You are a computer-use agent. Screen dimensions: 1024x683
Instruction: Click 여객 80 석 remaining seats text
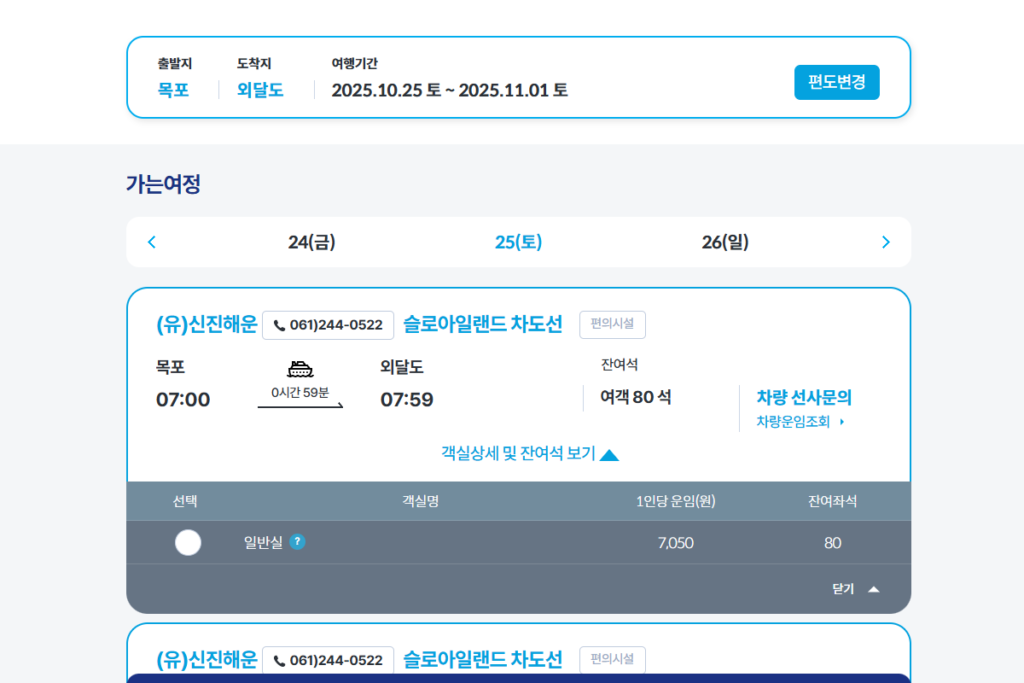(x=635, y=397)
